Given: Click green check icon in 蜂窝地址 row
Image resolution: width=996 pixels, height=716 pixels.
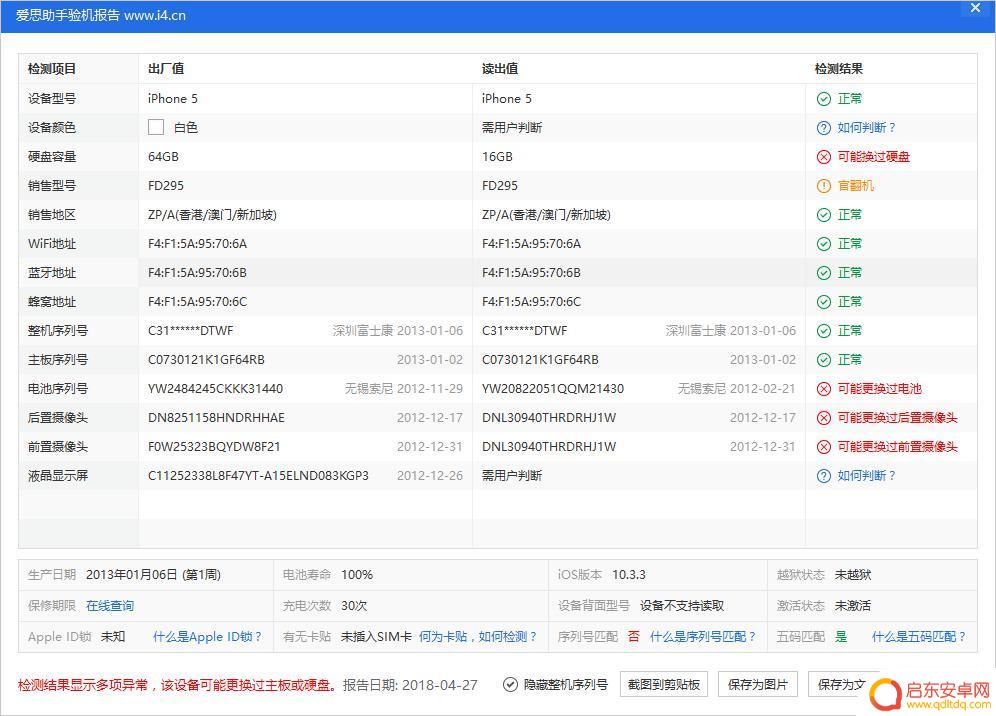Looking at the screenshot, I should coord(823,302).
